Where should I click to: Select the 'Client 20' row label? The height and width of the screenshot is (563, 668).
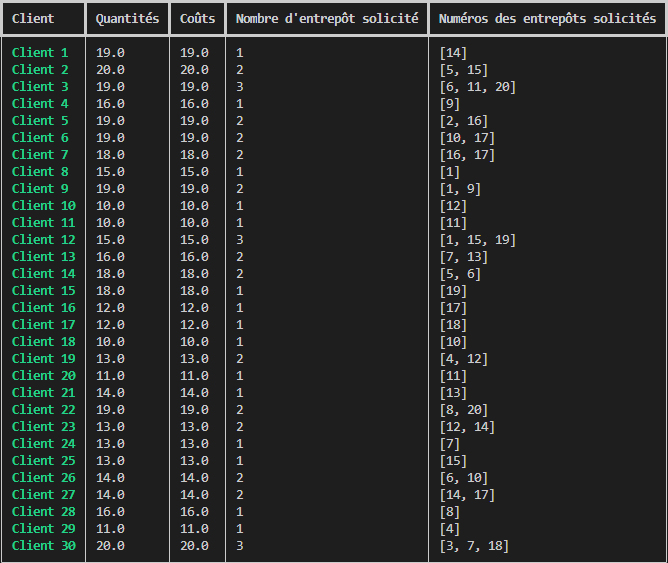click(x=43, y=376)
